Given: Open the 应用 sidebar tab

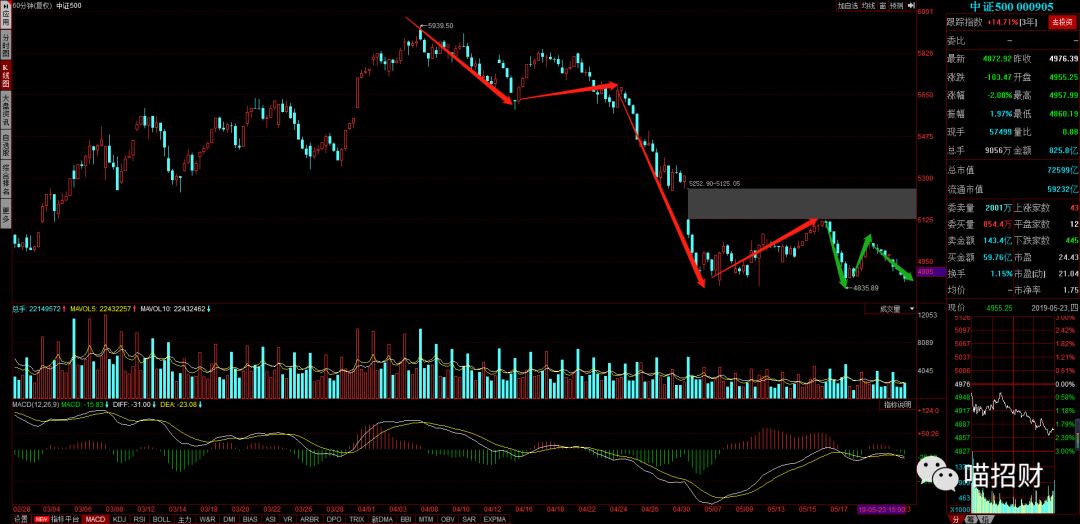Looking at the screenshot, I should (6, 14).
